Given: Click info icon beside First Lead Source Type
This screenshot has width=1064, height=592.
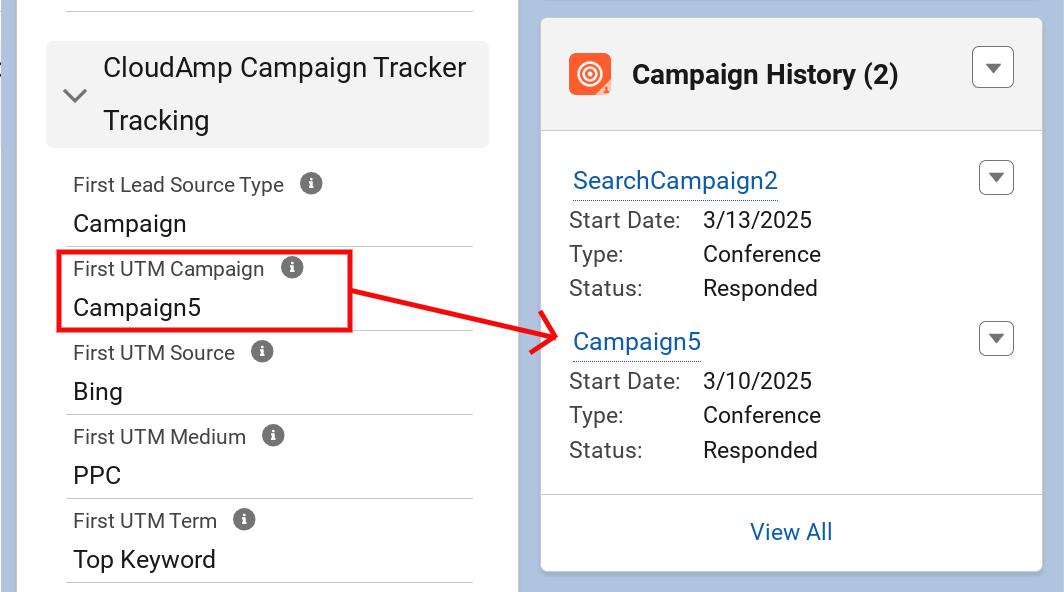Looking at the screenshot, I should click(311, 183).
